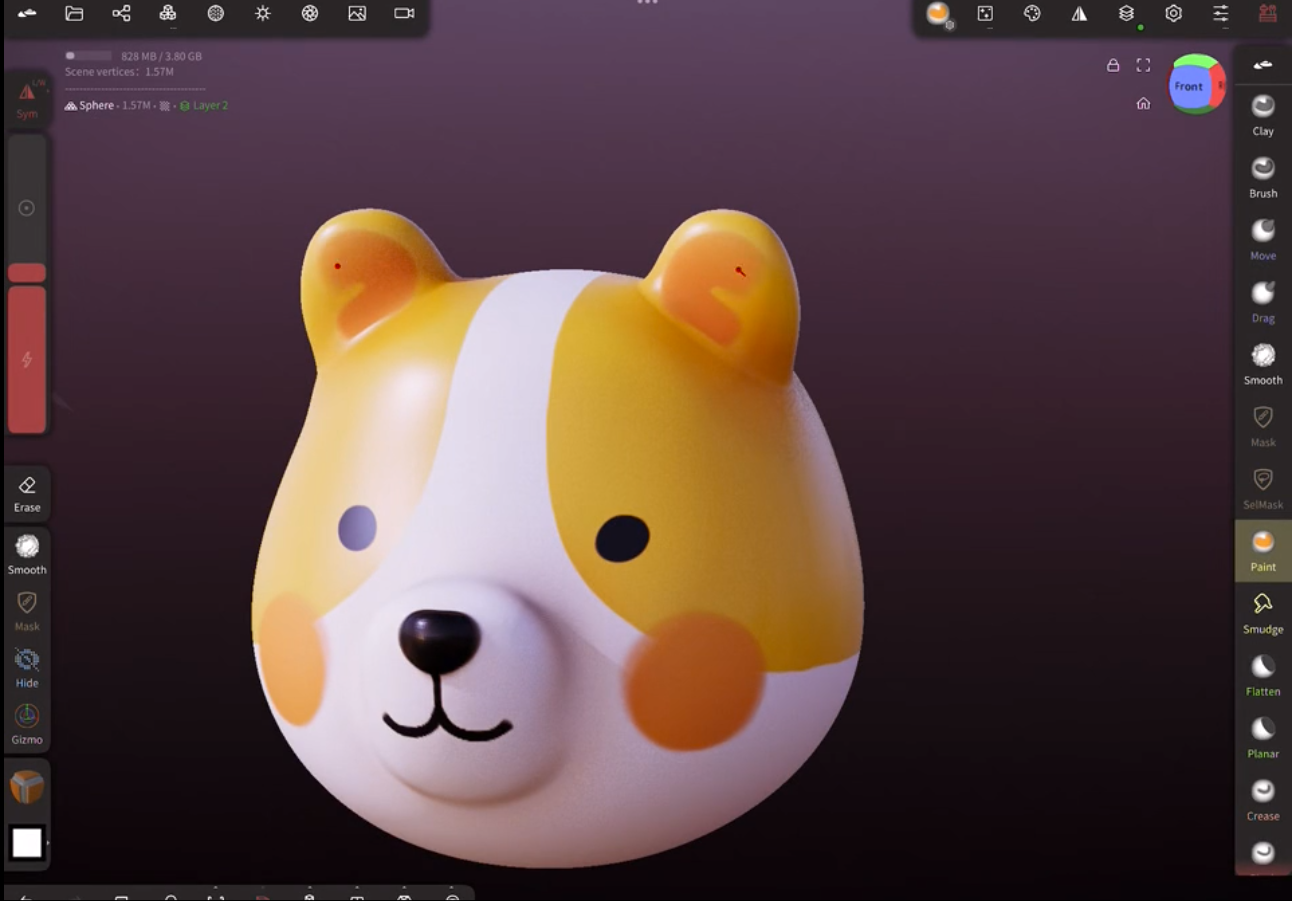
Task: Tap the Nomad logo in top-left toolbar
Action: pos(27,13)
